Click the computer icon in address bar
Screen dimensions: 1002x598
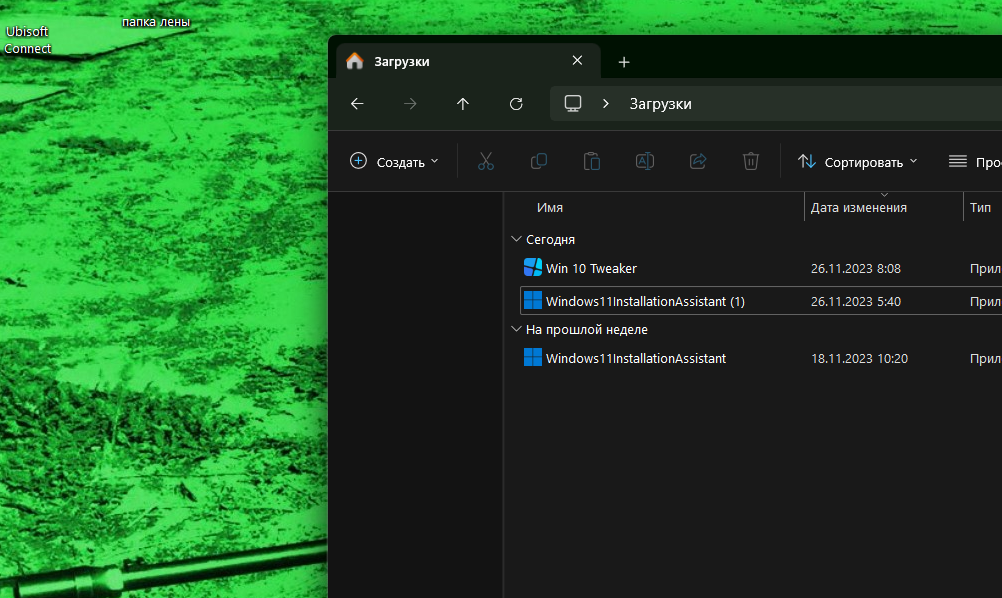pos(573,104)
